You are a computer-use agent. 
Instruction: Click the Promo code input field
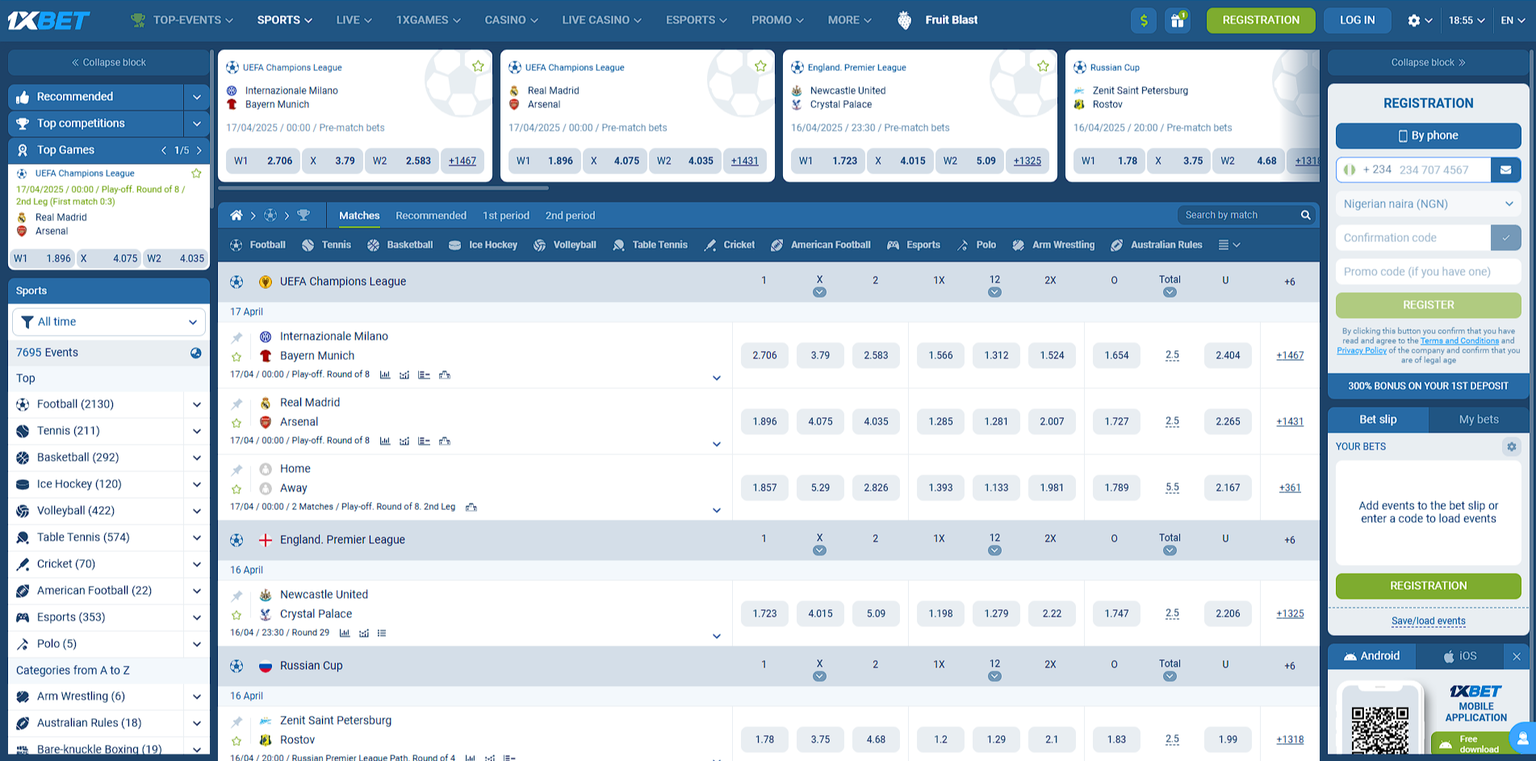tap(1427, 271)
